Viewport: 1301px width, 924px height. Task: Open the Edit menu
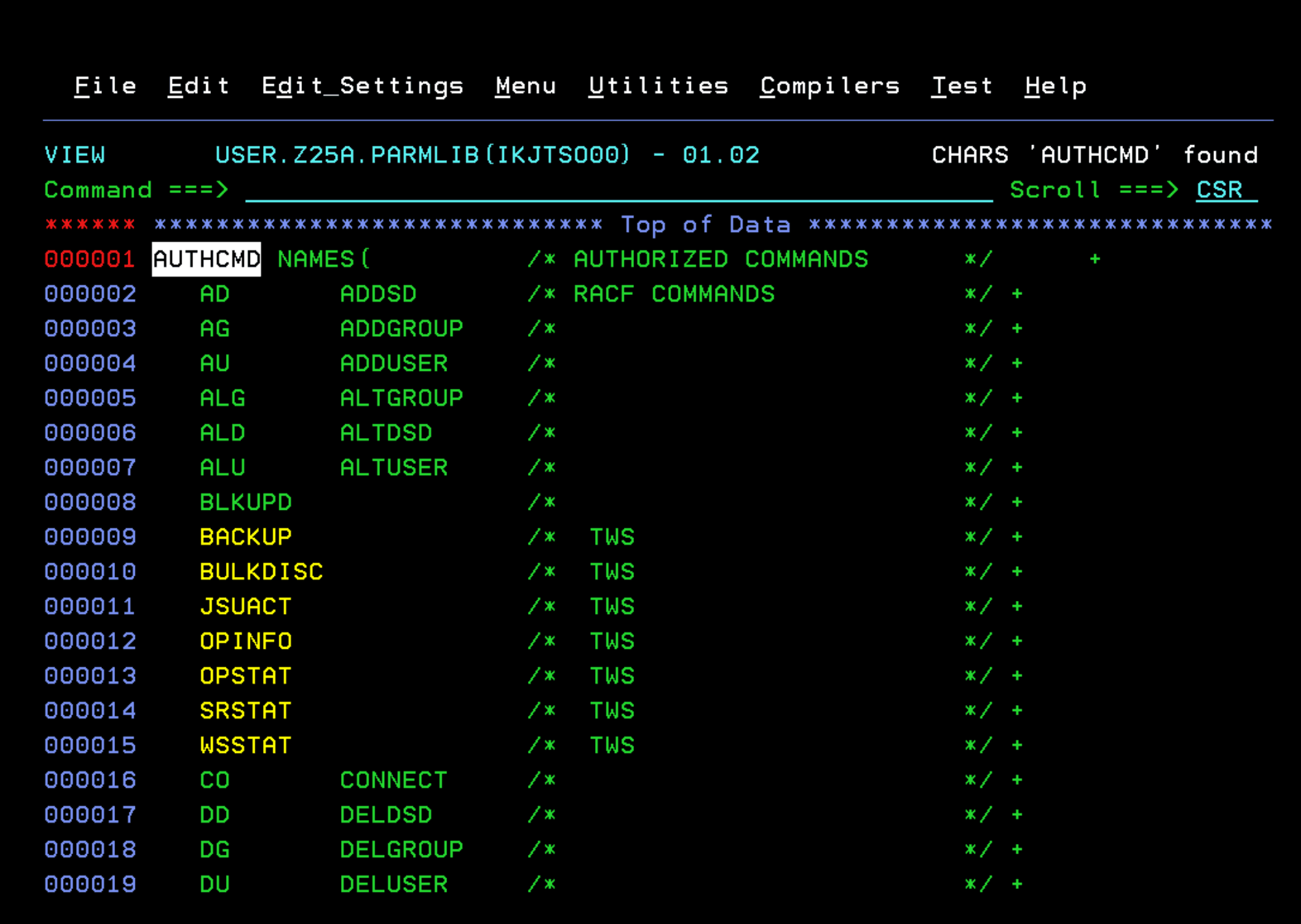(199, 86)
